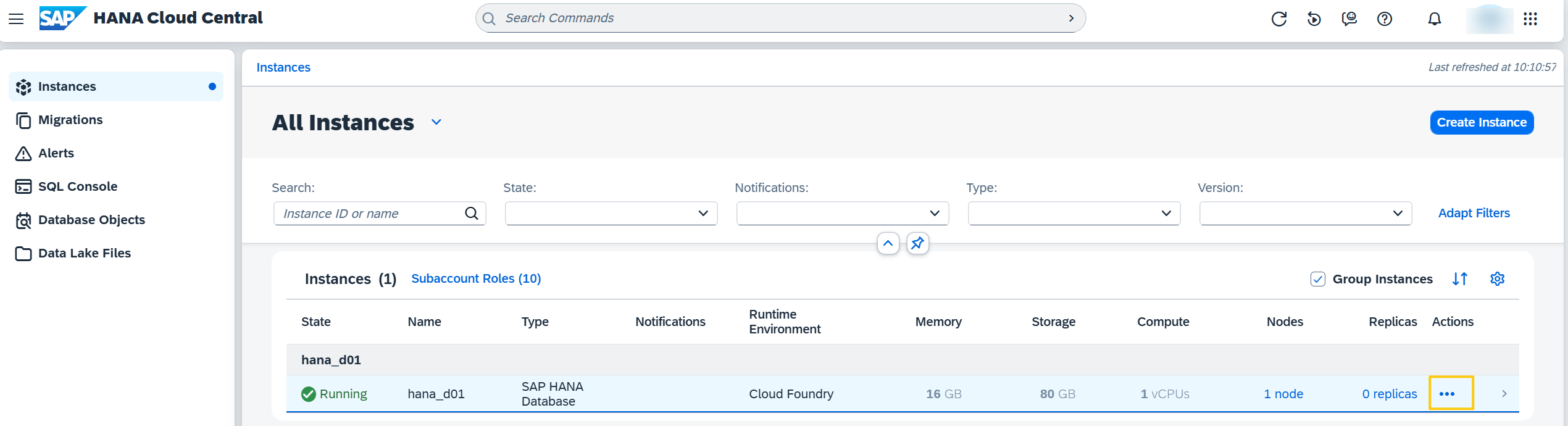Click the refresh icon in the header
This screenshot has height=426, width=1568.
coord(1279,19)
